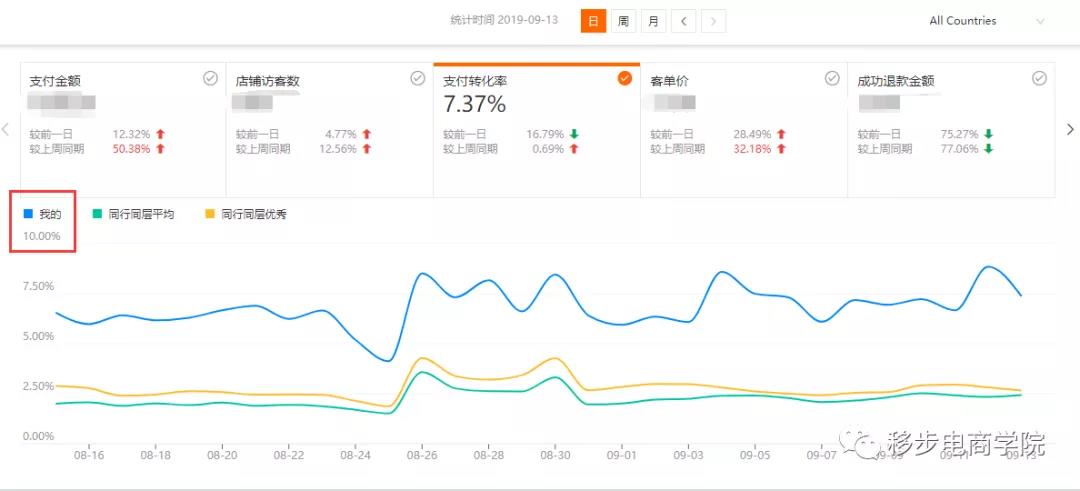Select the 日 (day) time period button
The width and height of the screenshot is (1080, 491).
pyautogui.click(x=593, y=21)
